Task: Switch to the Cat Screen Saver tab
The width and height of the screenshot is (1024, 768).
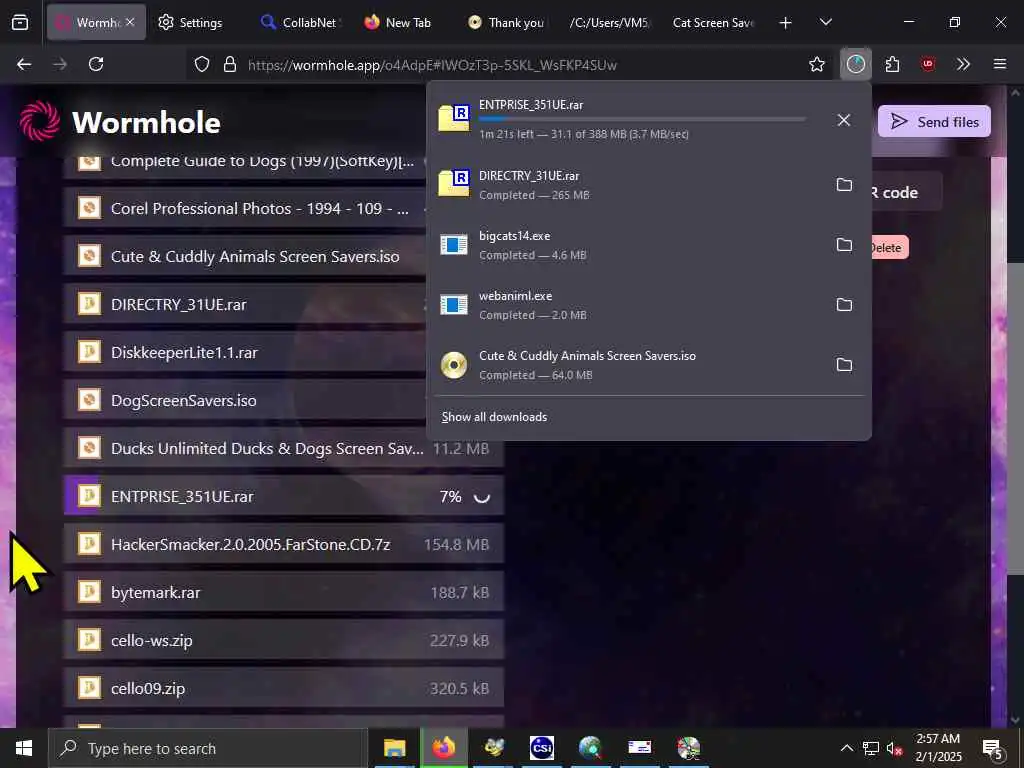Action: pyautogui.click(x=713, y=23)
